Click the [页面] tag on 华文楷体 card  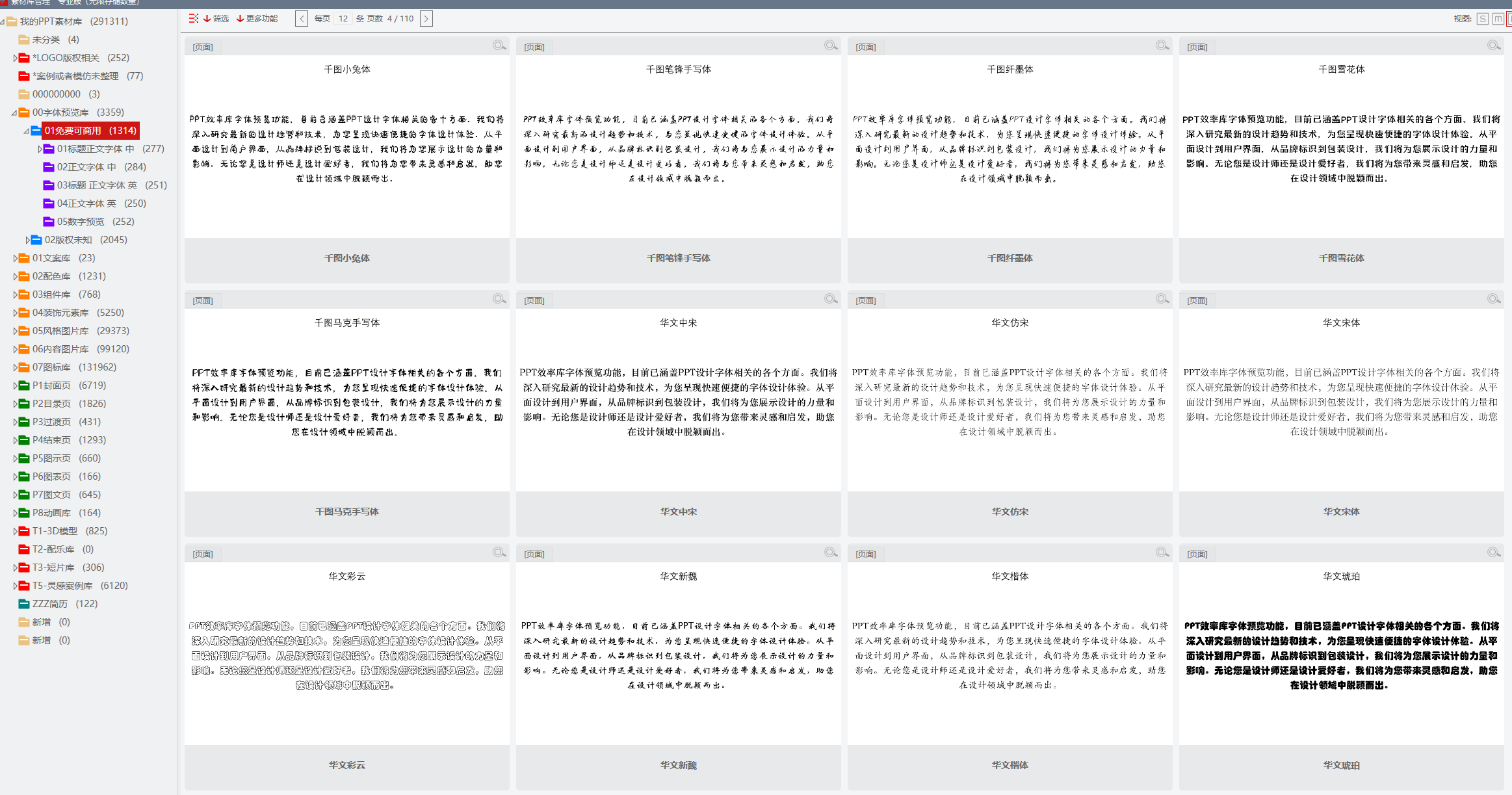(x=866, y=554)
